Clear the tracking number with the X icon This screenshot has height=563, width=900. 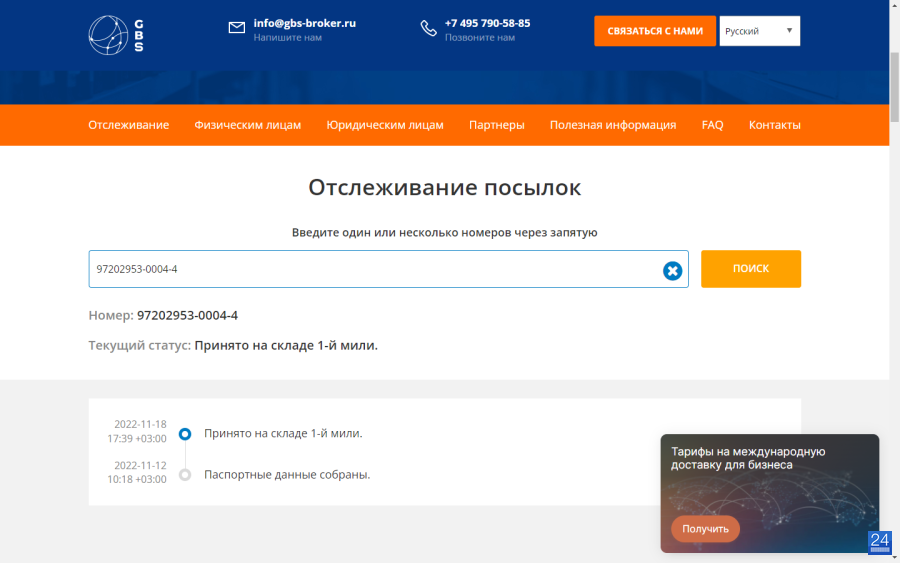(x=672, y=270)
